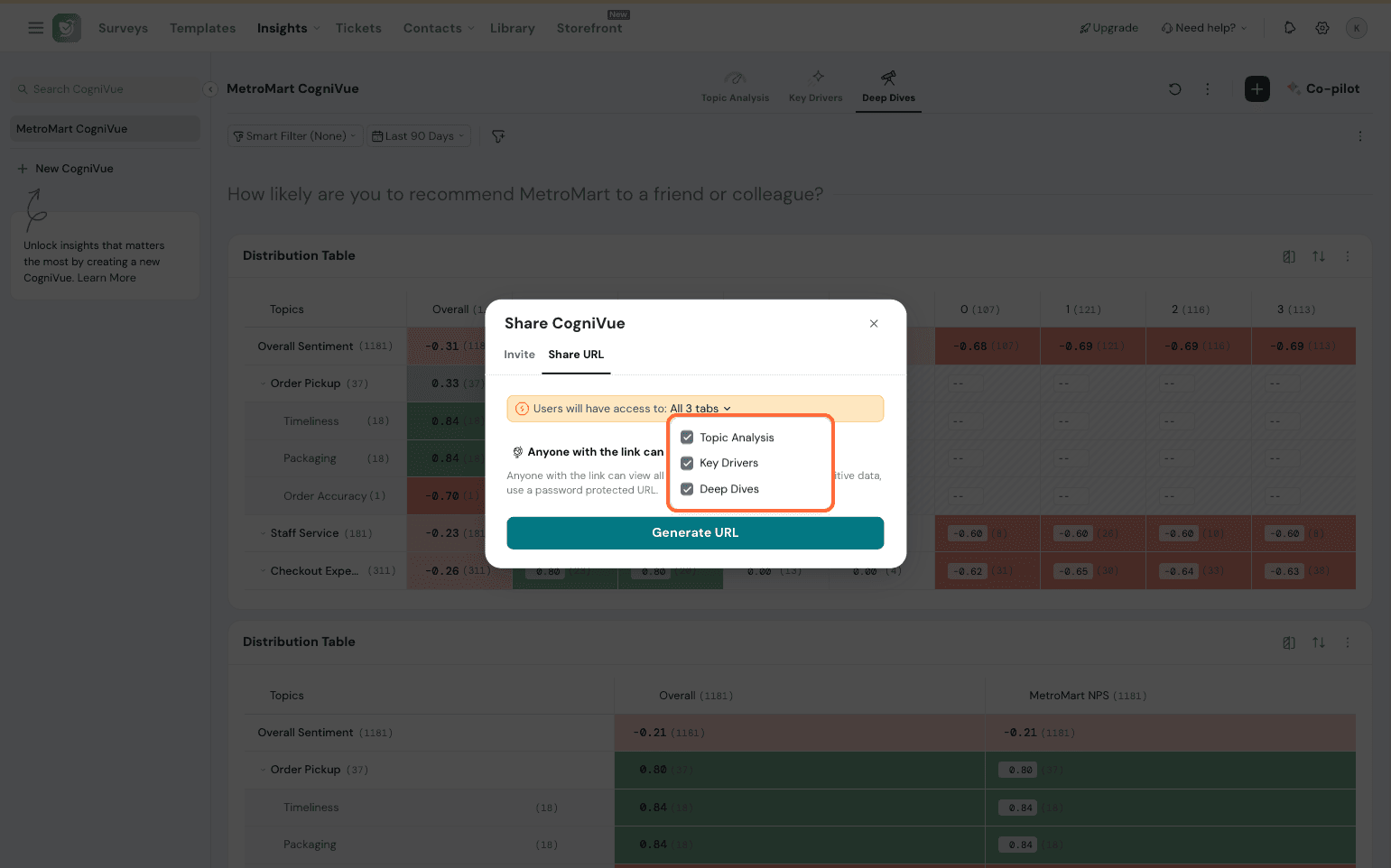The width and height of the screenshot is (1391, 868).
Task: Click the notifications bell icon
Action: pos(1290,28)
